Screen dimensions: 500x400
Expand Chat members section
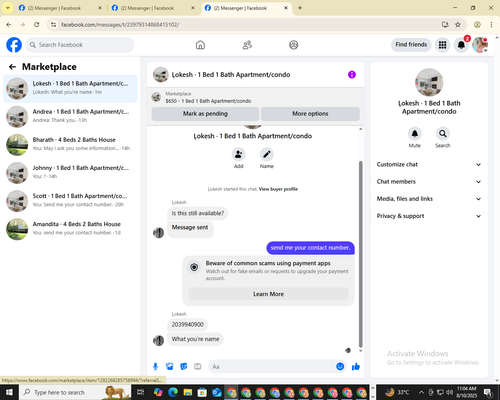pyautogui.click(x=429, y=182)
